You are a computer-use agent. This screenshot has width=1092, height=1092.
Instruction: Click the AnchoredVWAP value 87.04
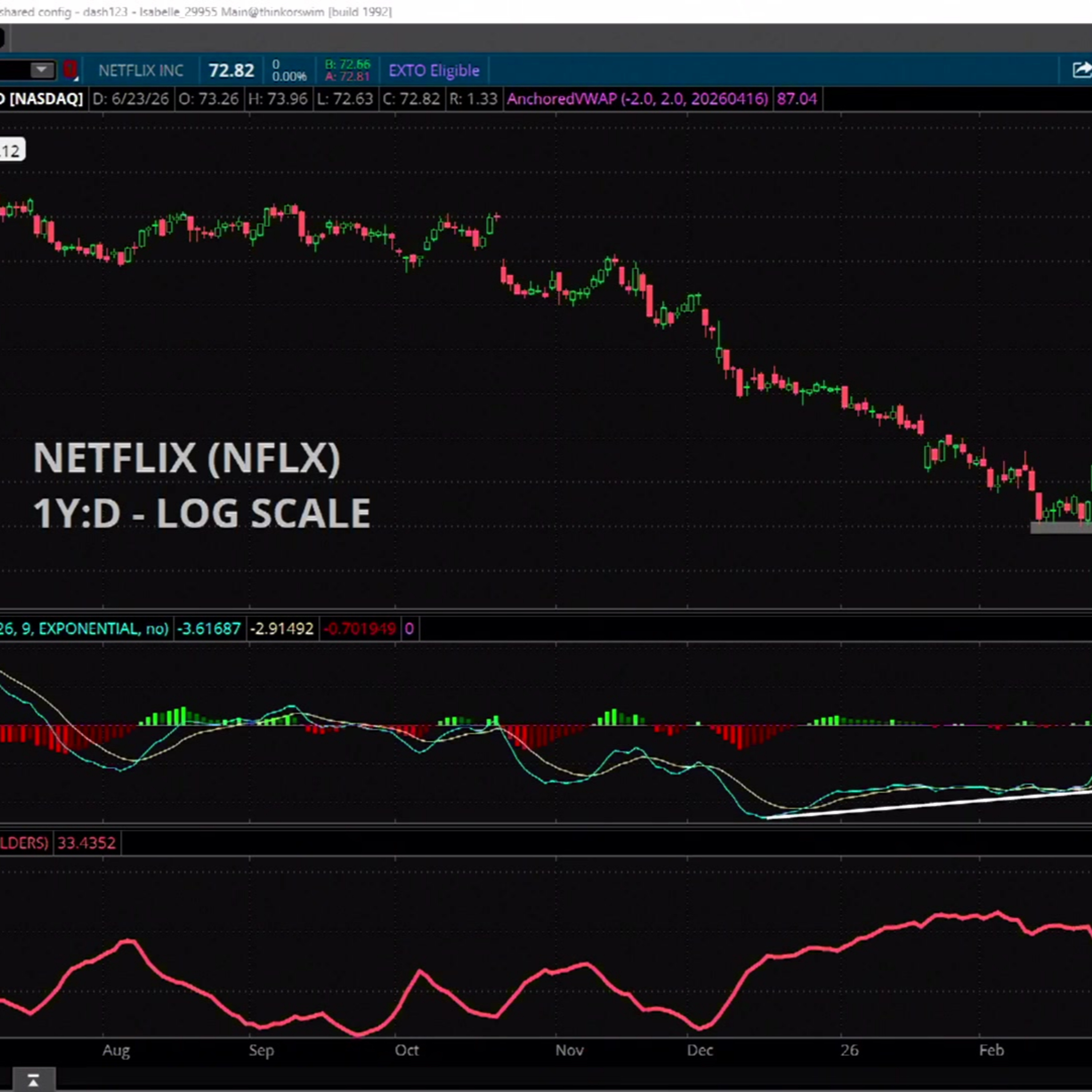(x=797, y=99)
